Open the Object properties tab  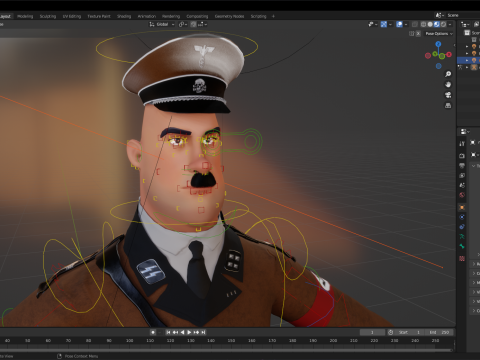point(462,207)
